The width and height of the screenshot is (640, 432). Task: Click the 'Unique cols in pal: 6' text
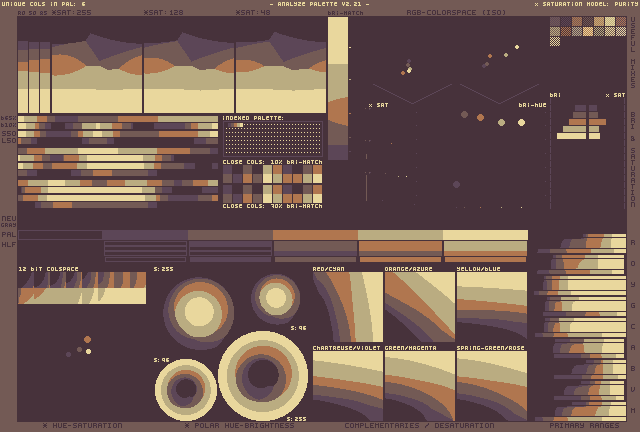pos(44,4)
